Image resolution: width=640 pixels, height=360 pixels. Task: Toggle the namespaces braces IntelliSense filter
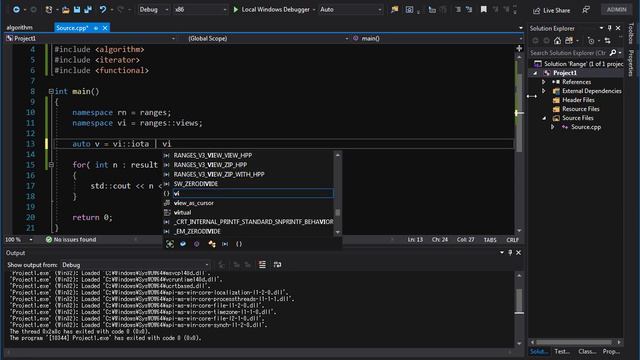[239, 244]
